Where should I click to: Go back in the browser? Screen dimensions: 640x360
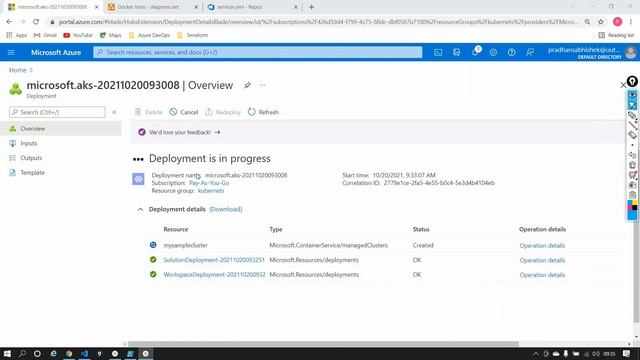(9, 22)
